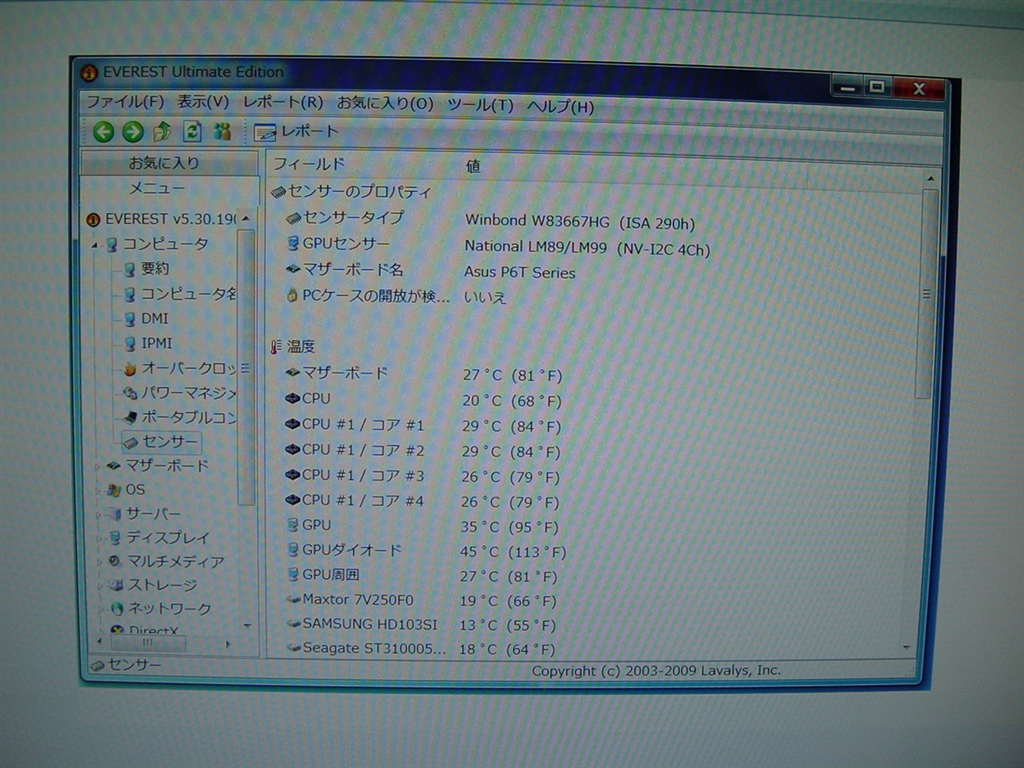Screen dimensions: 1024x768
Task: Select the GPUセンサー row
Action: tap(498, 246)
